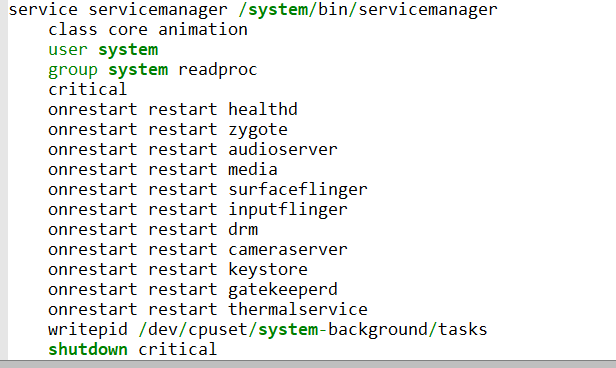Click the word 'thermalservice'
Viewport: 616px width, 368px height.
point(298,310)
